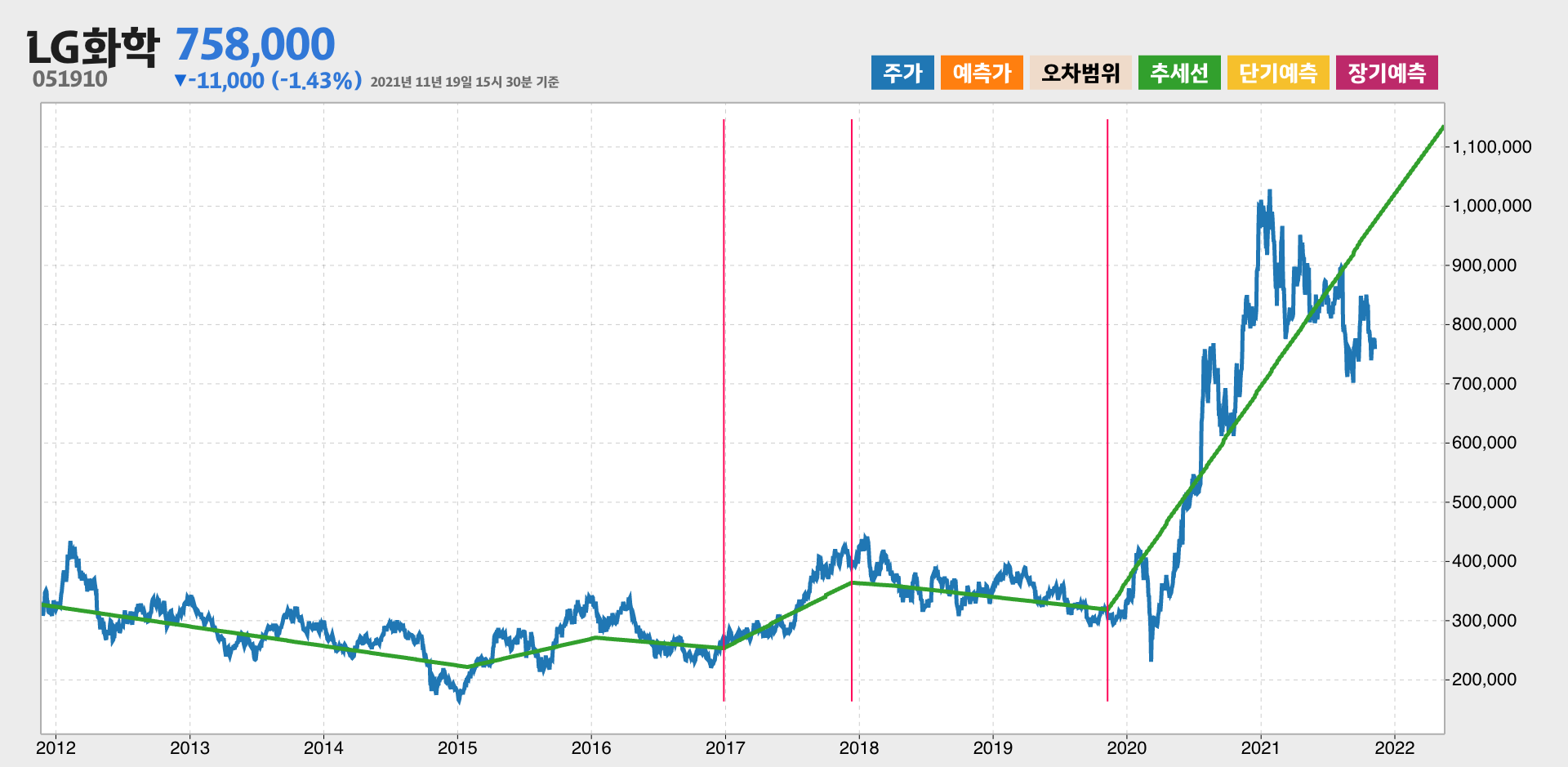Viewport: 1568px width, 767px height.
Task: Toggle the 예측가 predicted price legend
Action: (x=982, y=73)
